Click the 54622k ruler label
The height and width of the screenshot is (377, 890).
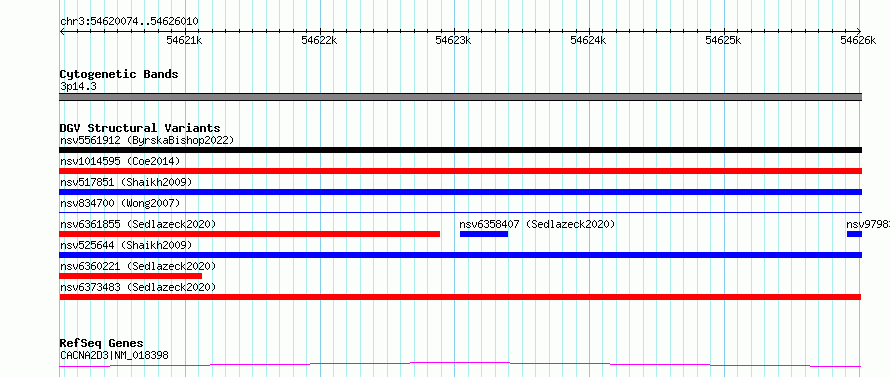point(319,40)
